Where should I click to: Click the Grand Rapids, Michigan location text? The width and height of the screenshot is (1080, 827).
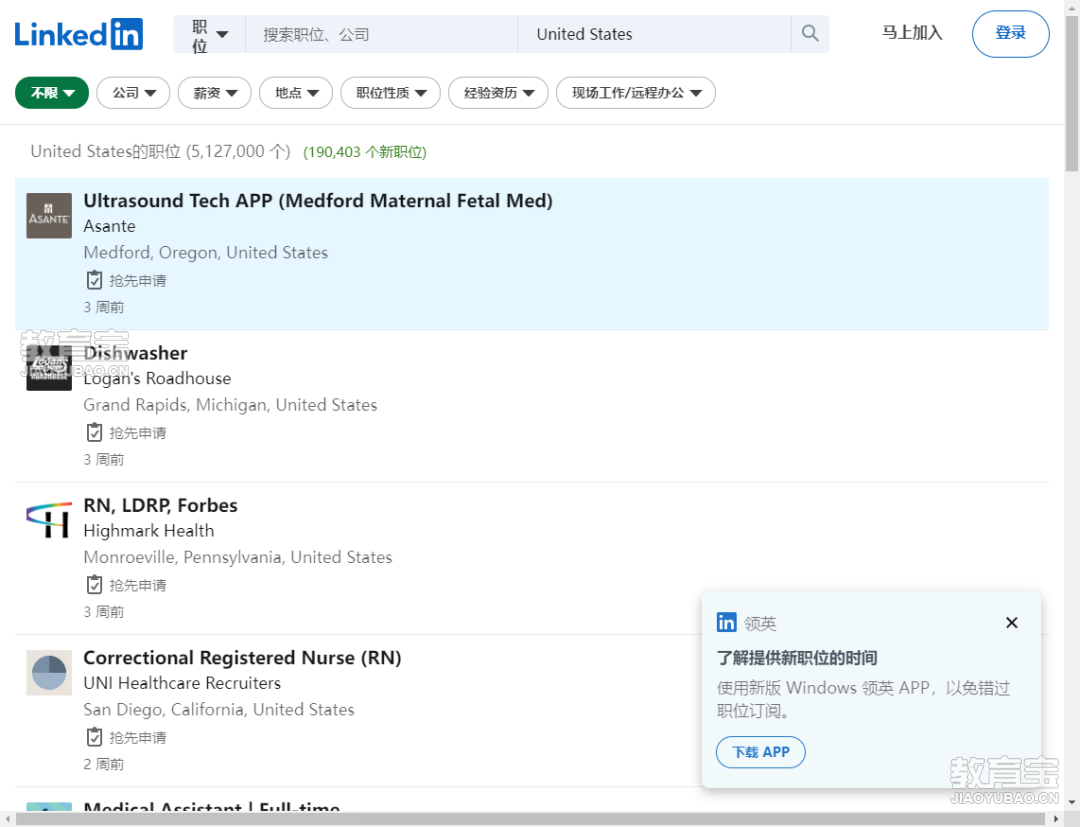230,405
